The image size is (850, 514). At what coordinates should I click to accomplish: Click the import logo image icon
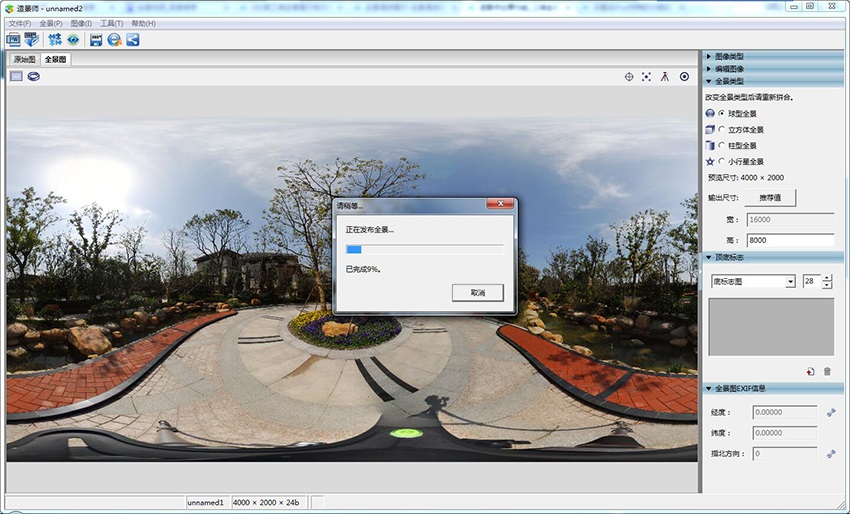click(x=810, y=371)
